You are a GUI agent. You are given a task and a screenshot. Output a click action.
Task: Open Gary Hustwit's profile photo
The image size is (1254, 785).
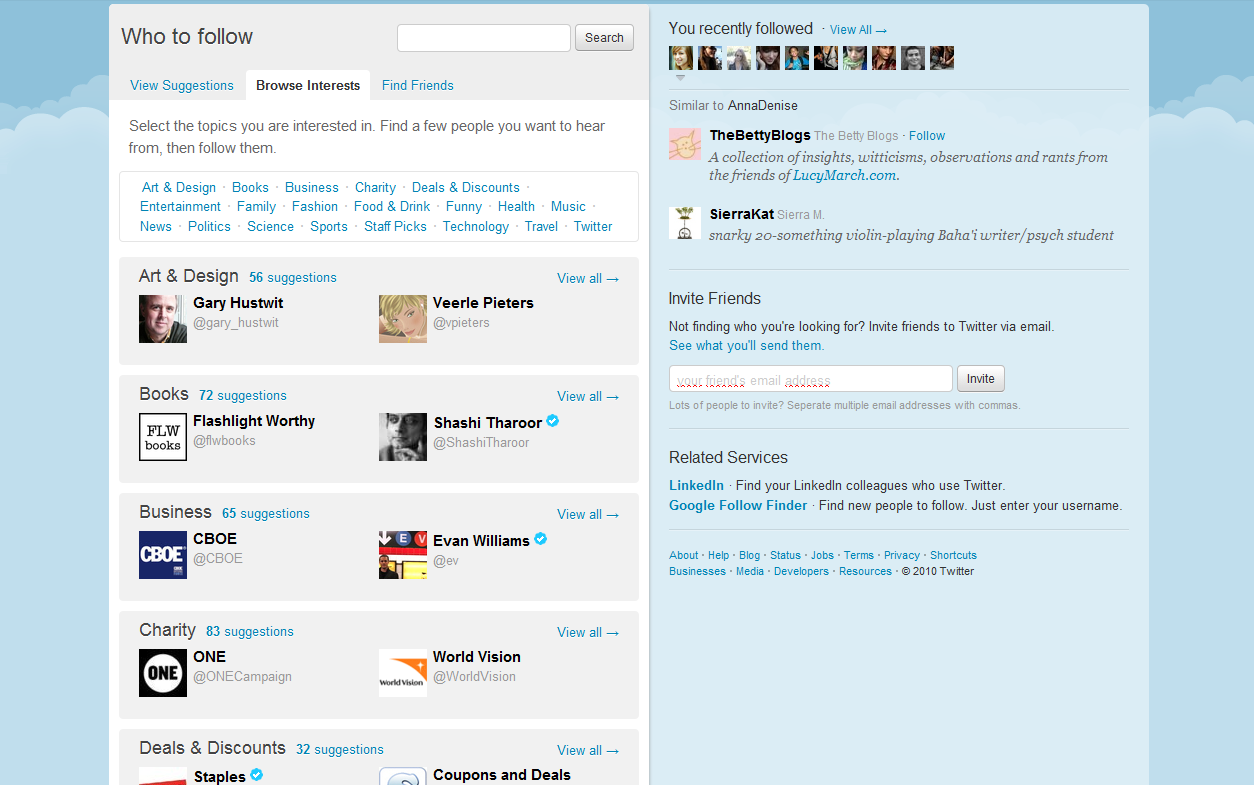point(163,319)
